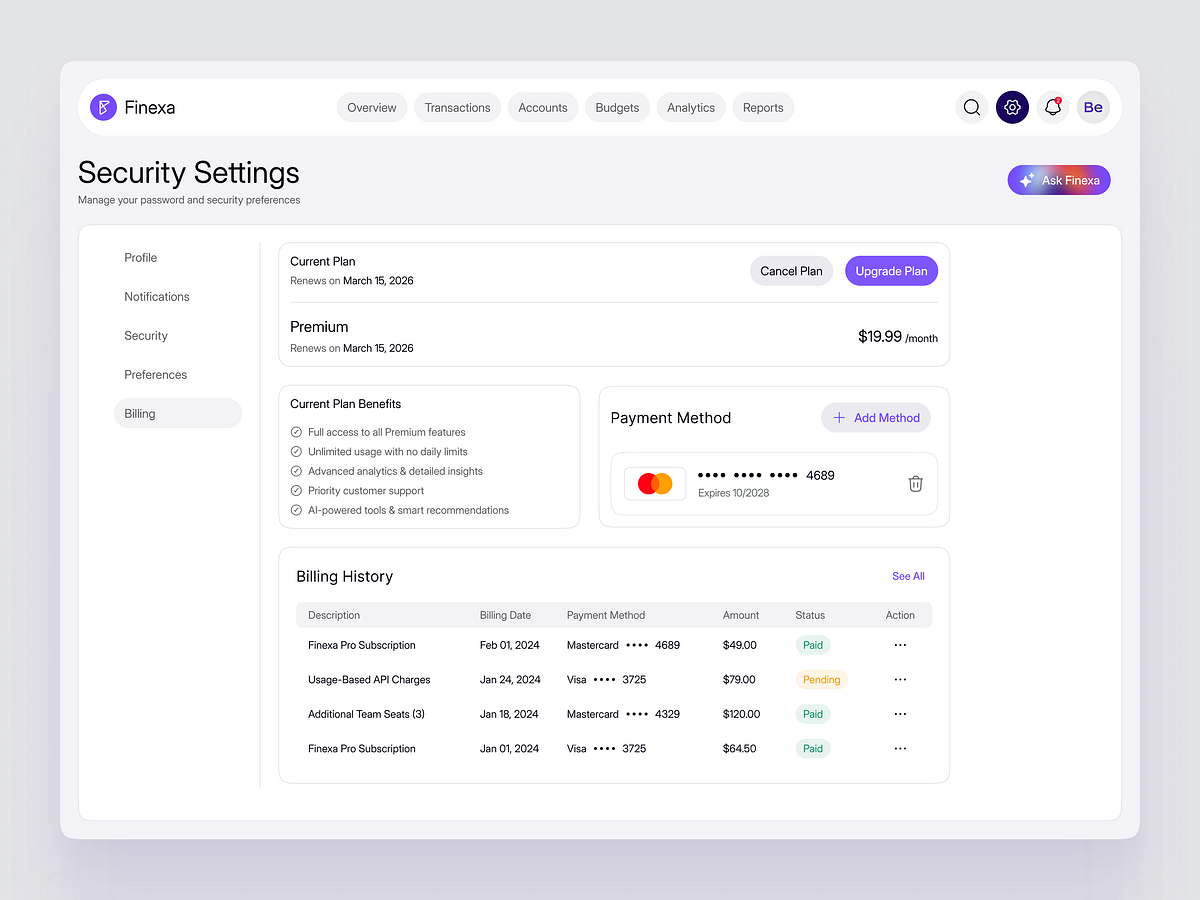
Task: Select Billing in the settings sidebar
Action: 139,413
